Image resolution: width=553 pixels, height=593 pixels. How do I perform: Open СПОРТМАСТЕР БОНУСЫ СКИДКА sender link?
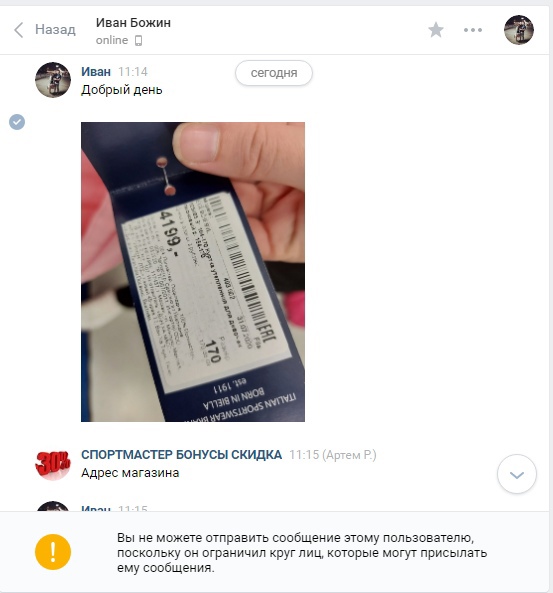(x=182, y=455)
